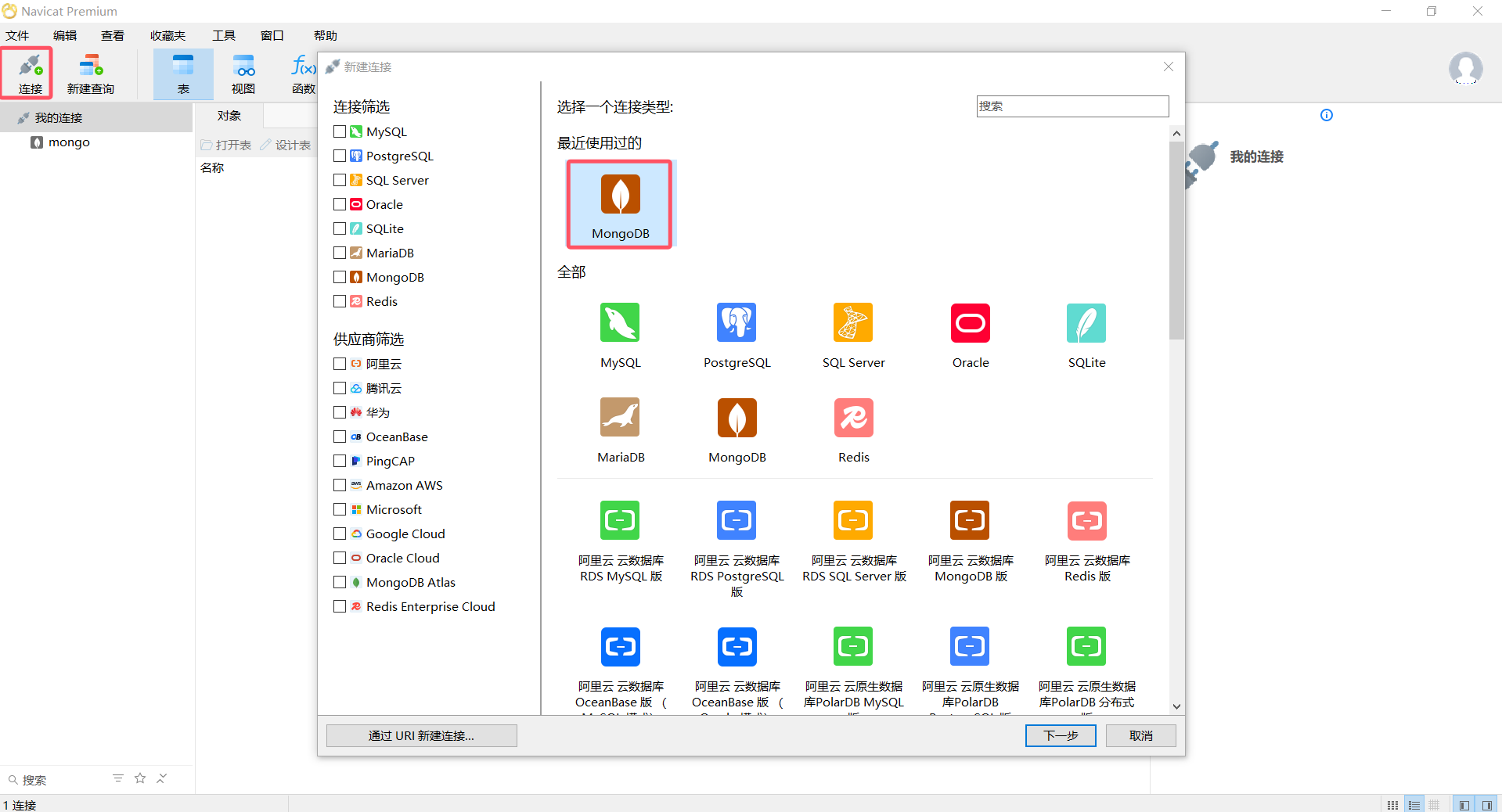Enable the 腾讯云 vendor filter
Screen dimensions: 1502x812
point(340,388)
